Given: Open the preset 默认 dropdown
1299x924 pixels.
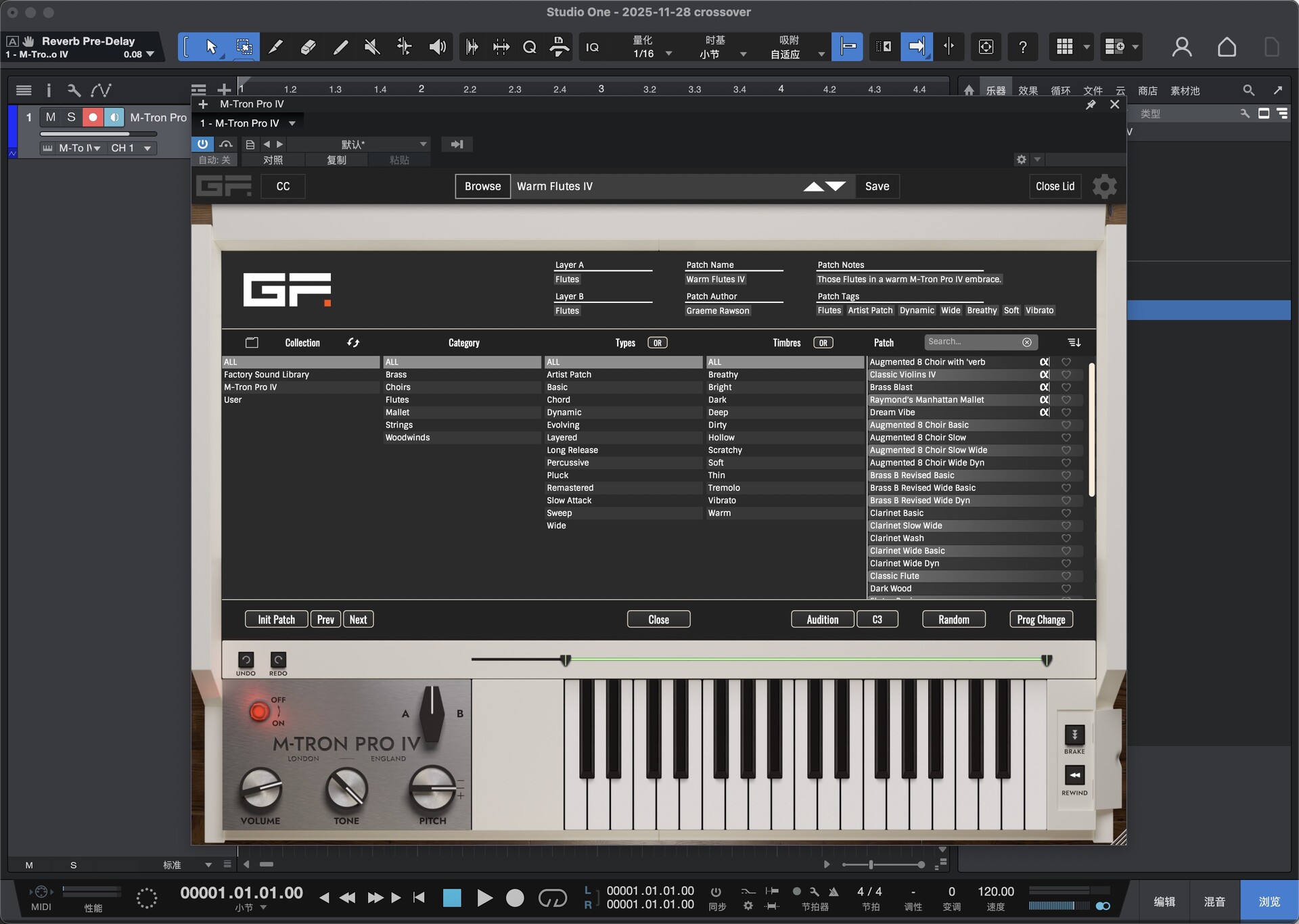Looking at the screenshot, I should [x=423, y=144].
